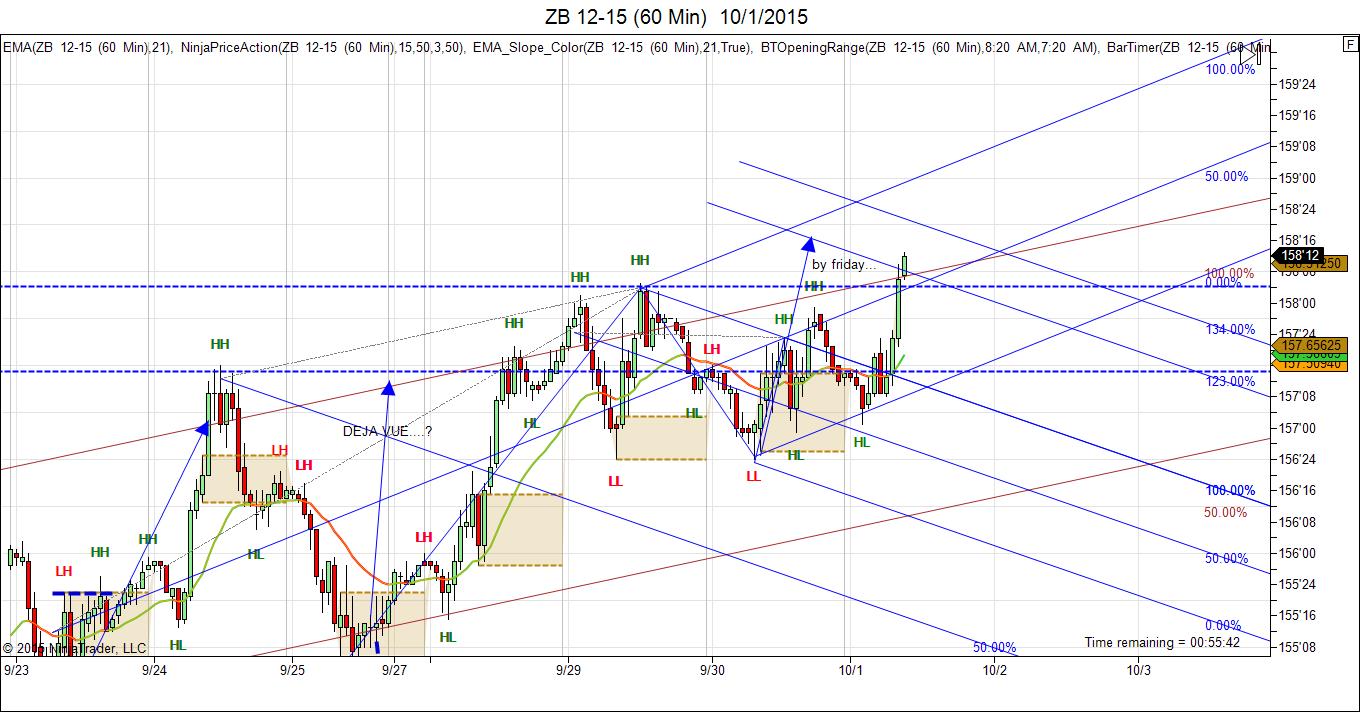Click the 156'16 price axis label
The image size is (1360, 712).
[1298, 490]
